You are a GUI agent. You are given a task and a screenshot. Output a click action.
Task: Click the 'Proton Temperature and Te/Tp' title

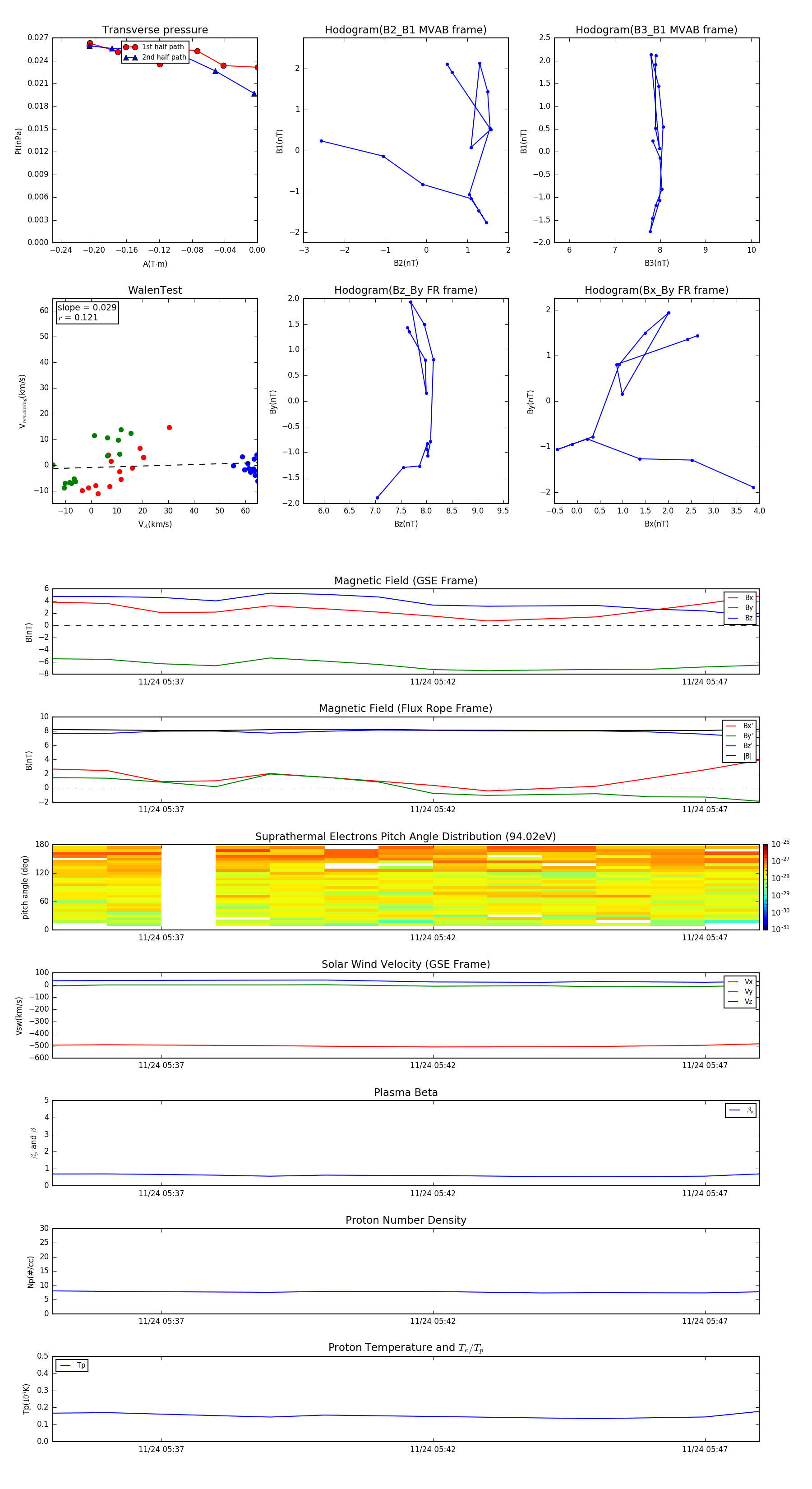[406, 1348]
